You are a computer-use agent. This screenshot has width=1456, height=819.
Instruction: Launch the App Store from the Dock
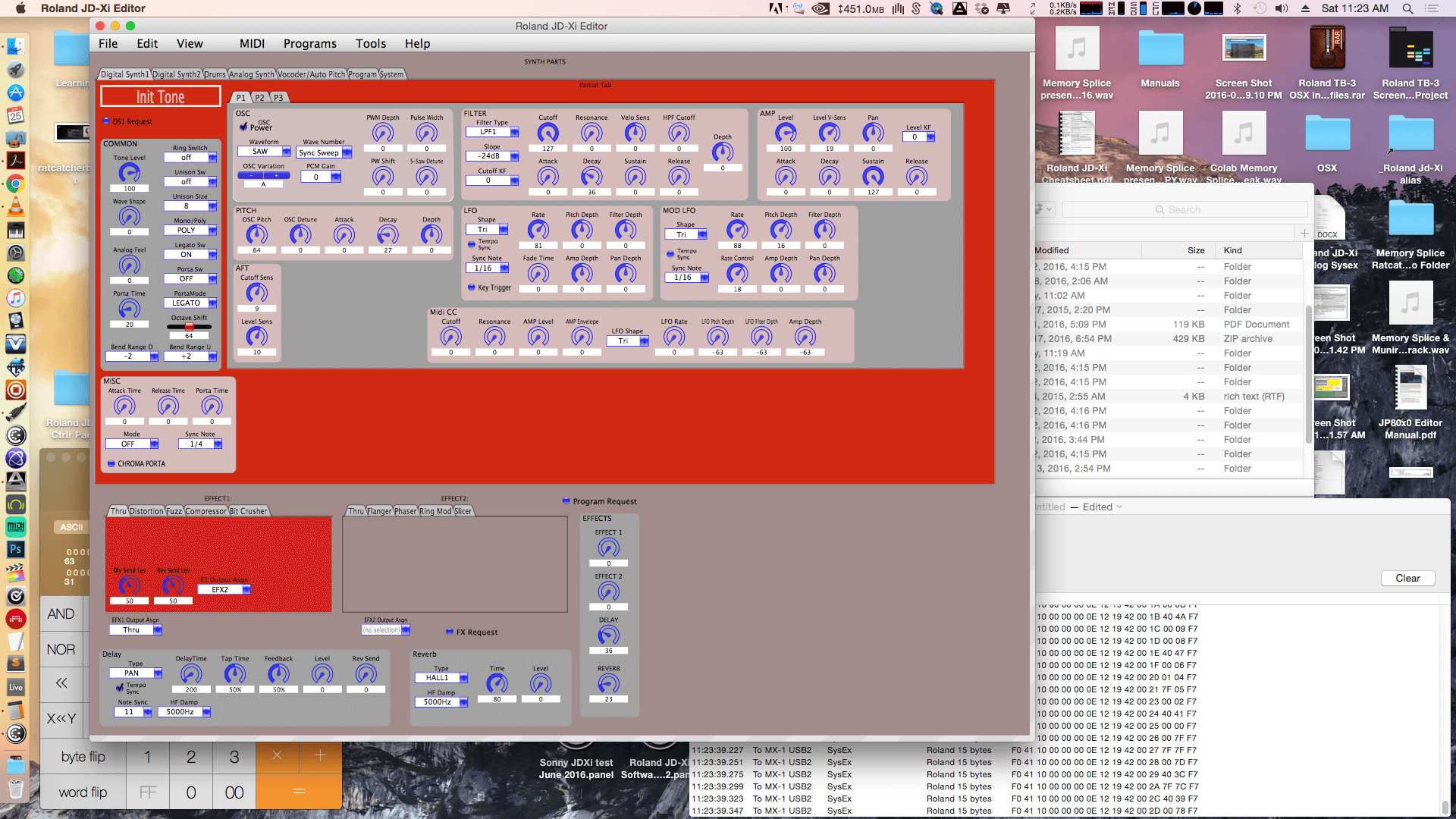pos(16,93)
